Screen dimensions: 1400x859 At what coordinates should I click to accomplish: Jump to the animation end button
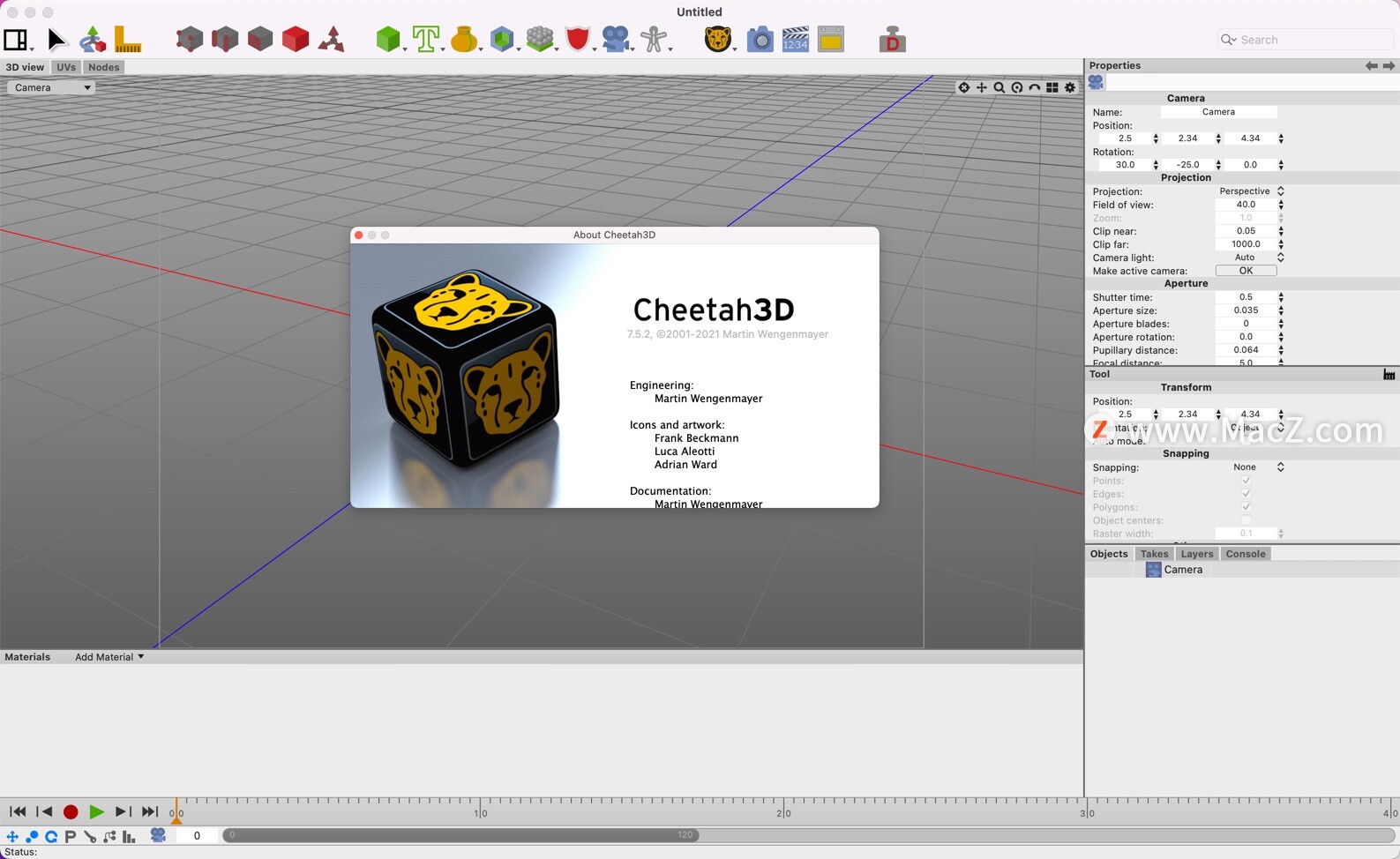150,812
